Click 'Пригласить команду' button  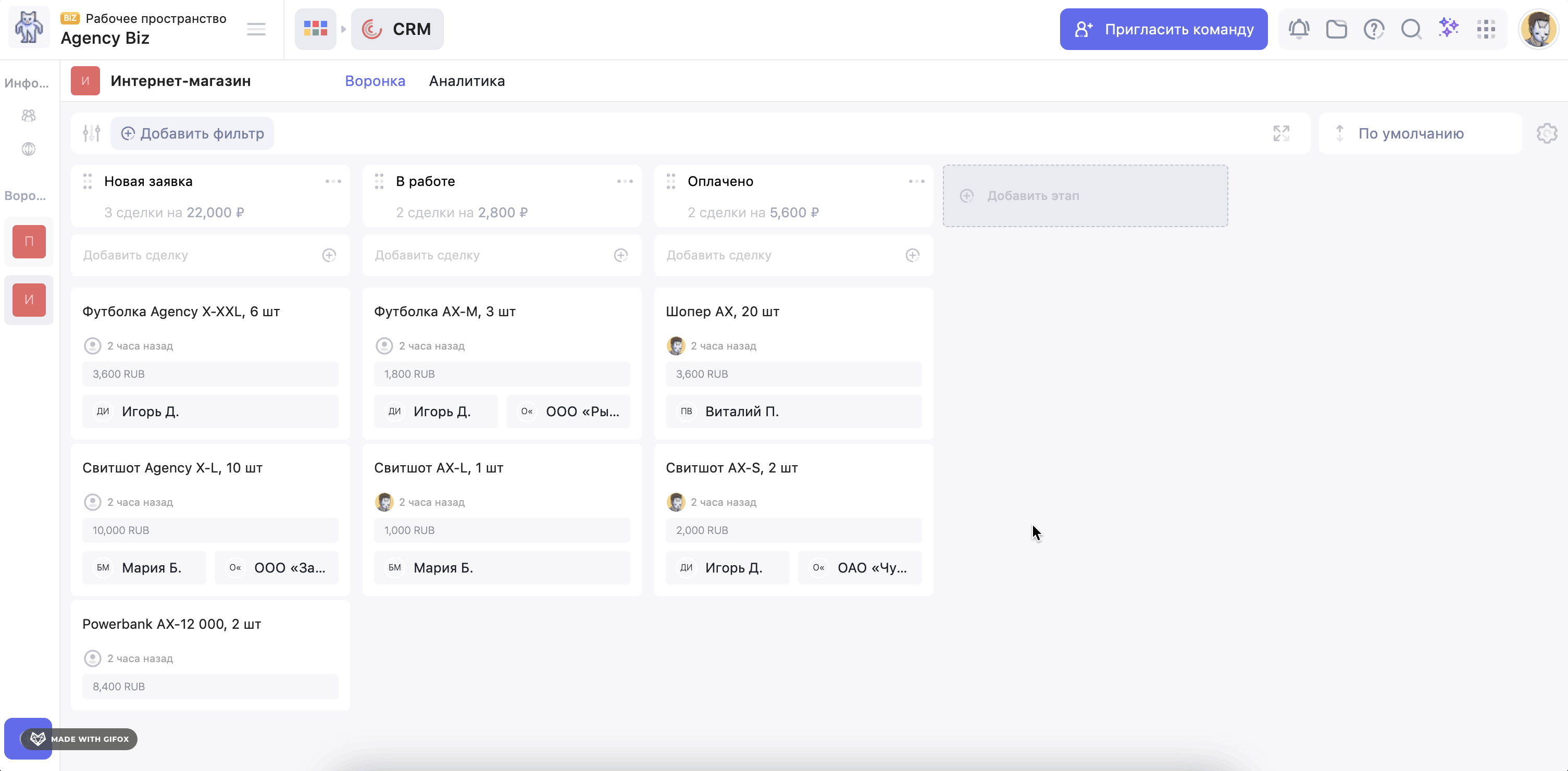[1163, 29]
